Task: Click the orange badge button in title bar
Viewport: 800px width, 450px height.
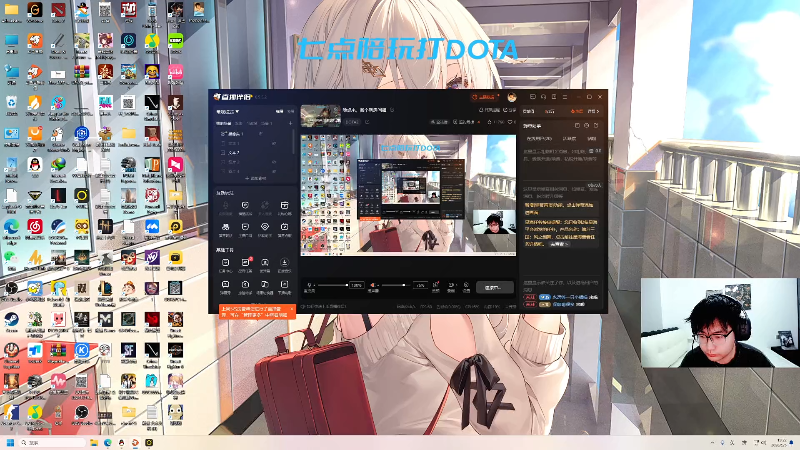Action: pos(485,97)
